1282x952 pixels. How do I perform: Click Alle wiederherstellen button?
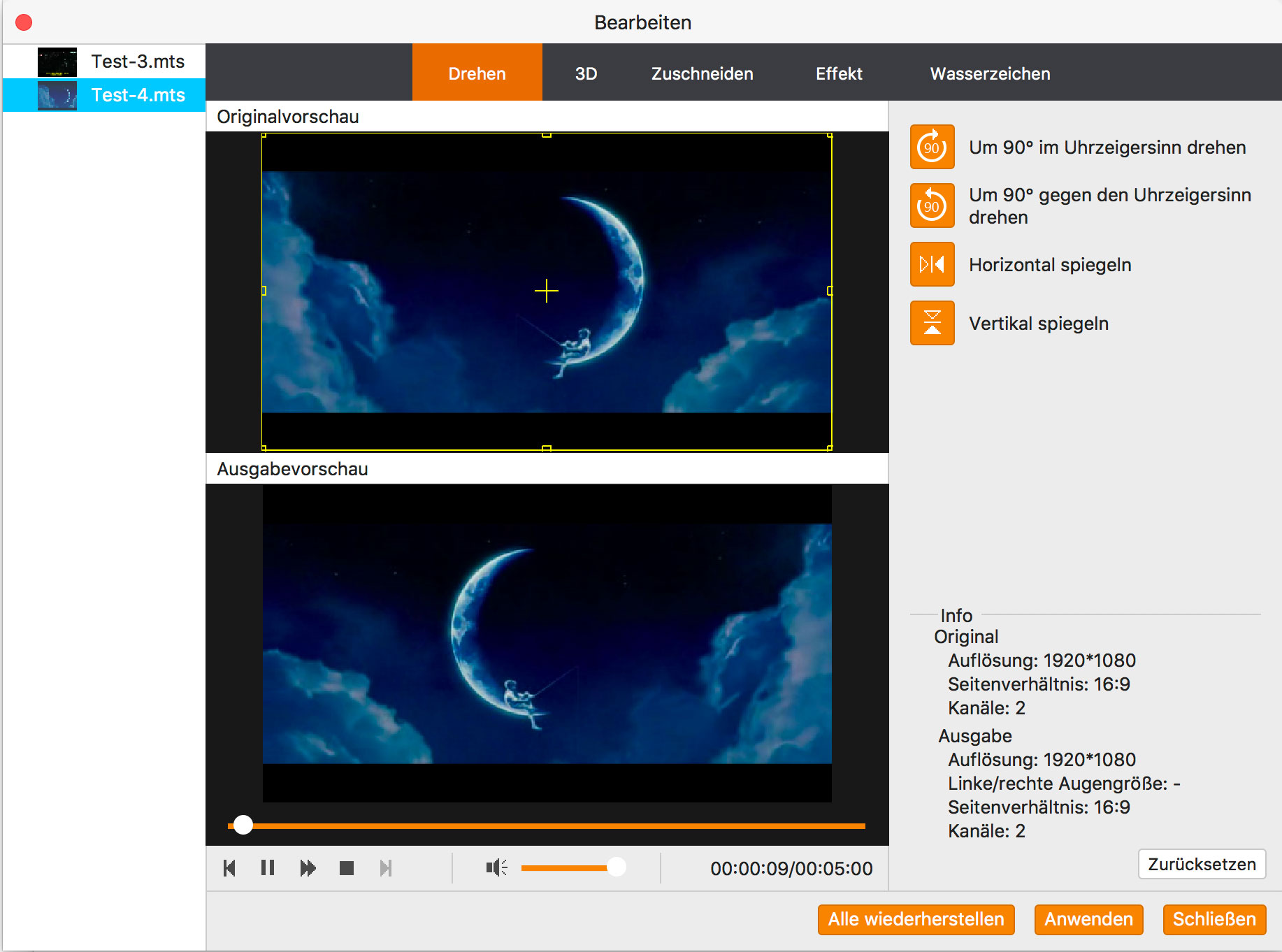click(x=916, y=919)
